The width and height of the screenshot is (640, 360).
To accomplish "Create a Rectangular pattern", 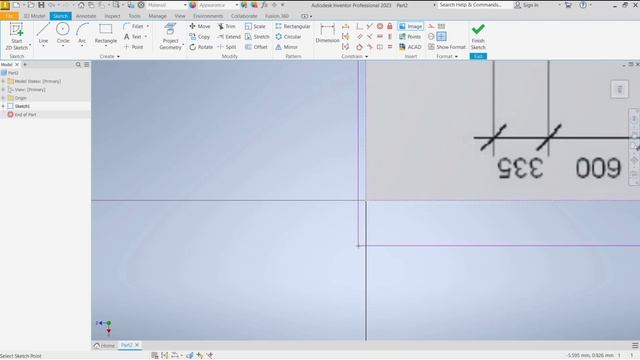I will click(x=293, y=26).
